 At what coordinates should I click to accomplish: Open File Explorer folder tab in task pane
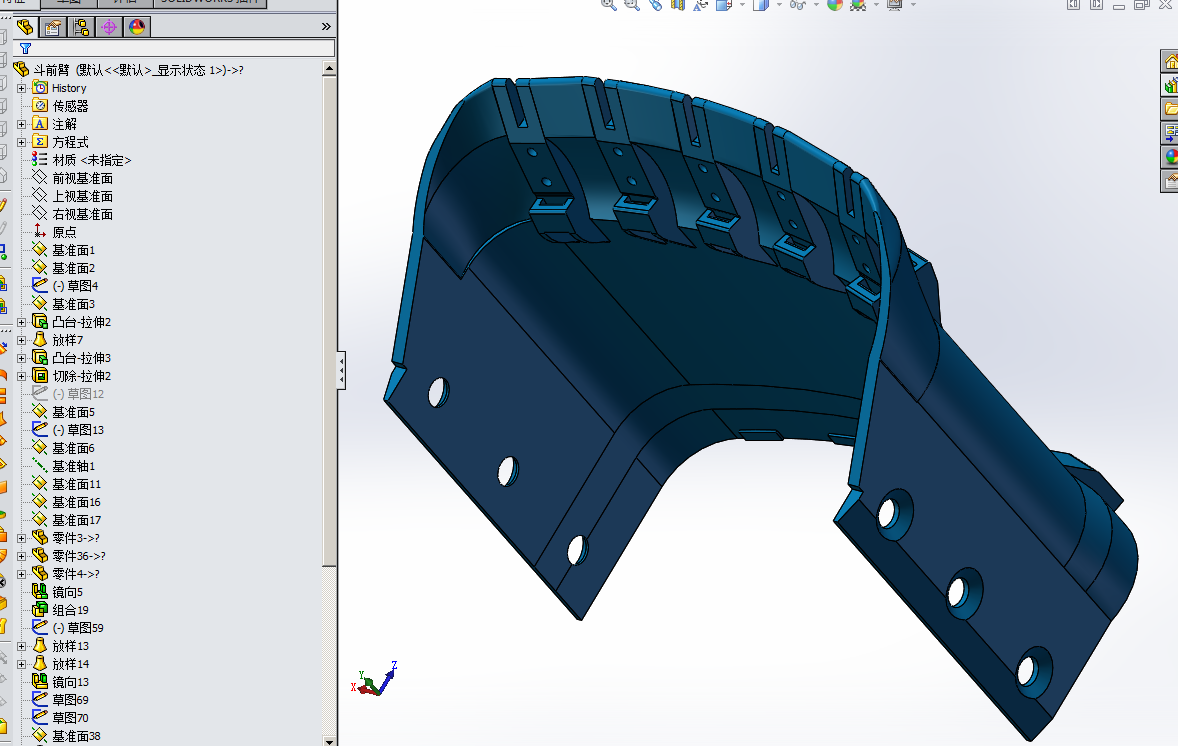point(1169,109)
